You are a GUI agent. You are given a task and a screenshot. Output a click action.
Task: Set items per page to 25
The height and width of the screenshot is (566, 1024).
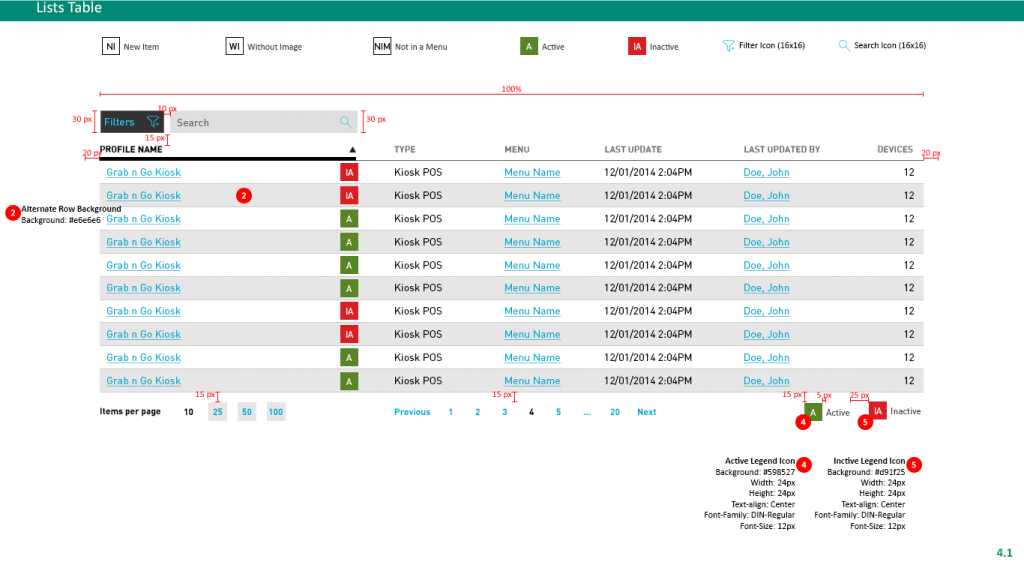(217, 412)
